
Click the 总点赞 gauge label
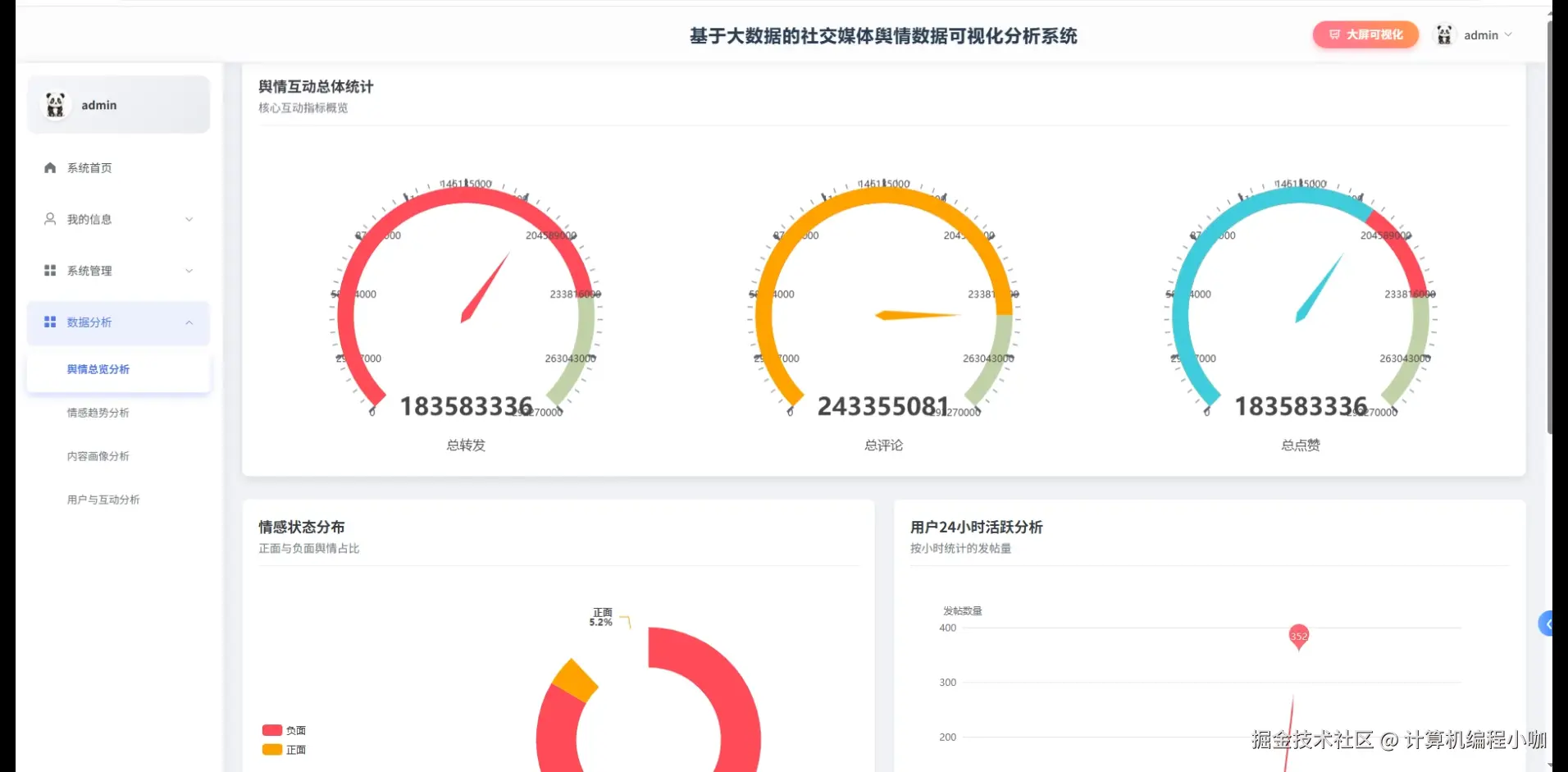(x=1301, y=445)
